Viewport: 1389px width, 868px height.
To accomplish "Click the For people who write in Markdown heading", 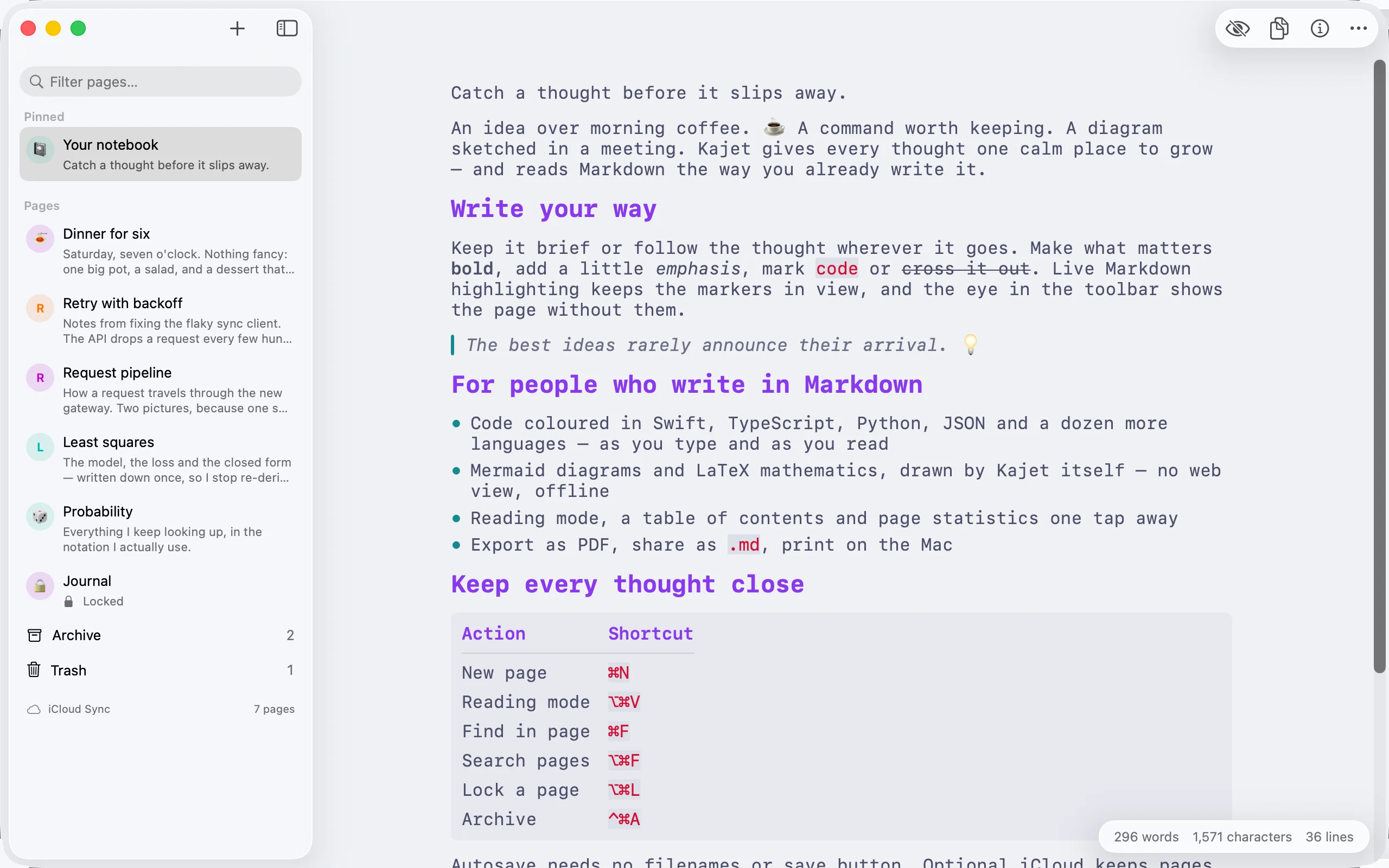I will coord(686,385).
